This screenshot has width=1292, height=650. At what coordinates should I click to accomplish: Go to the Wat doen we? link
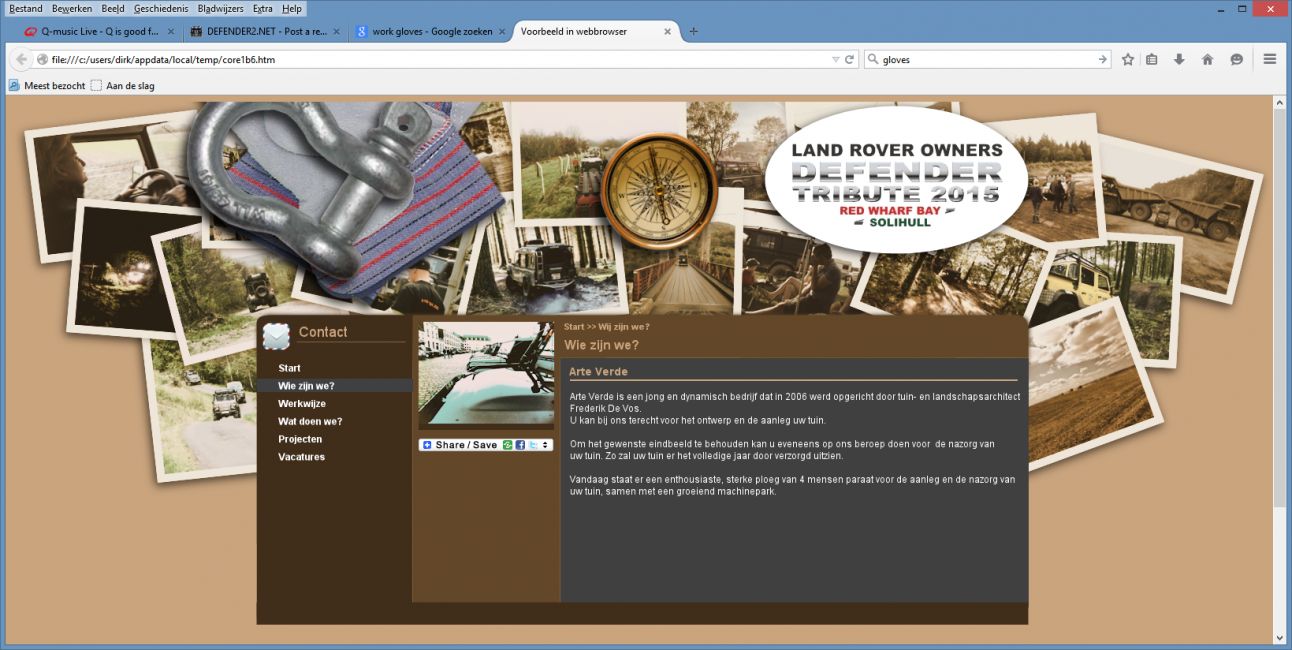[310, 422]
